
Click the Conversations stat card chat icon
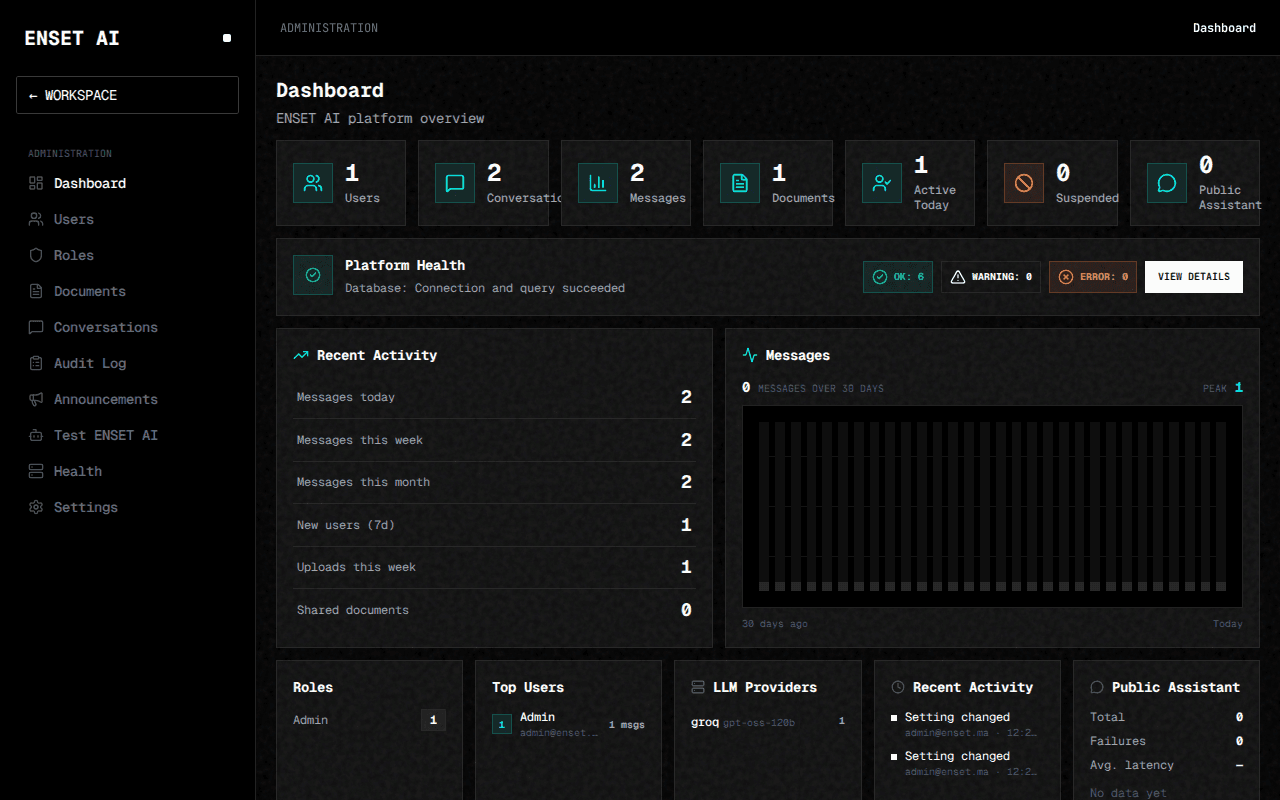[x=455, y=183]
